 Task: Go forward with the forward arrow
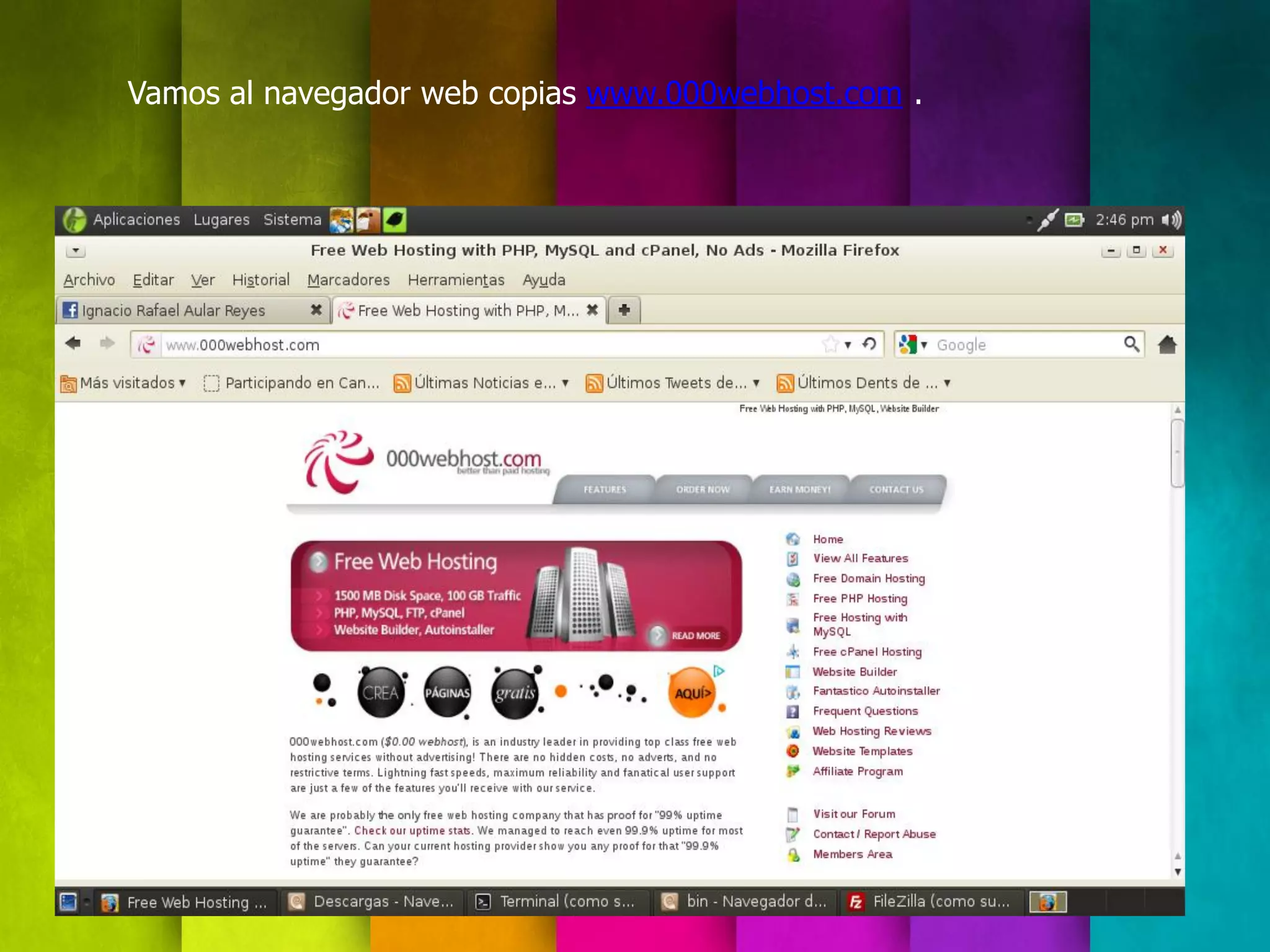[x=107, y=343]
